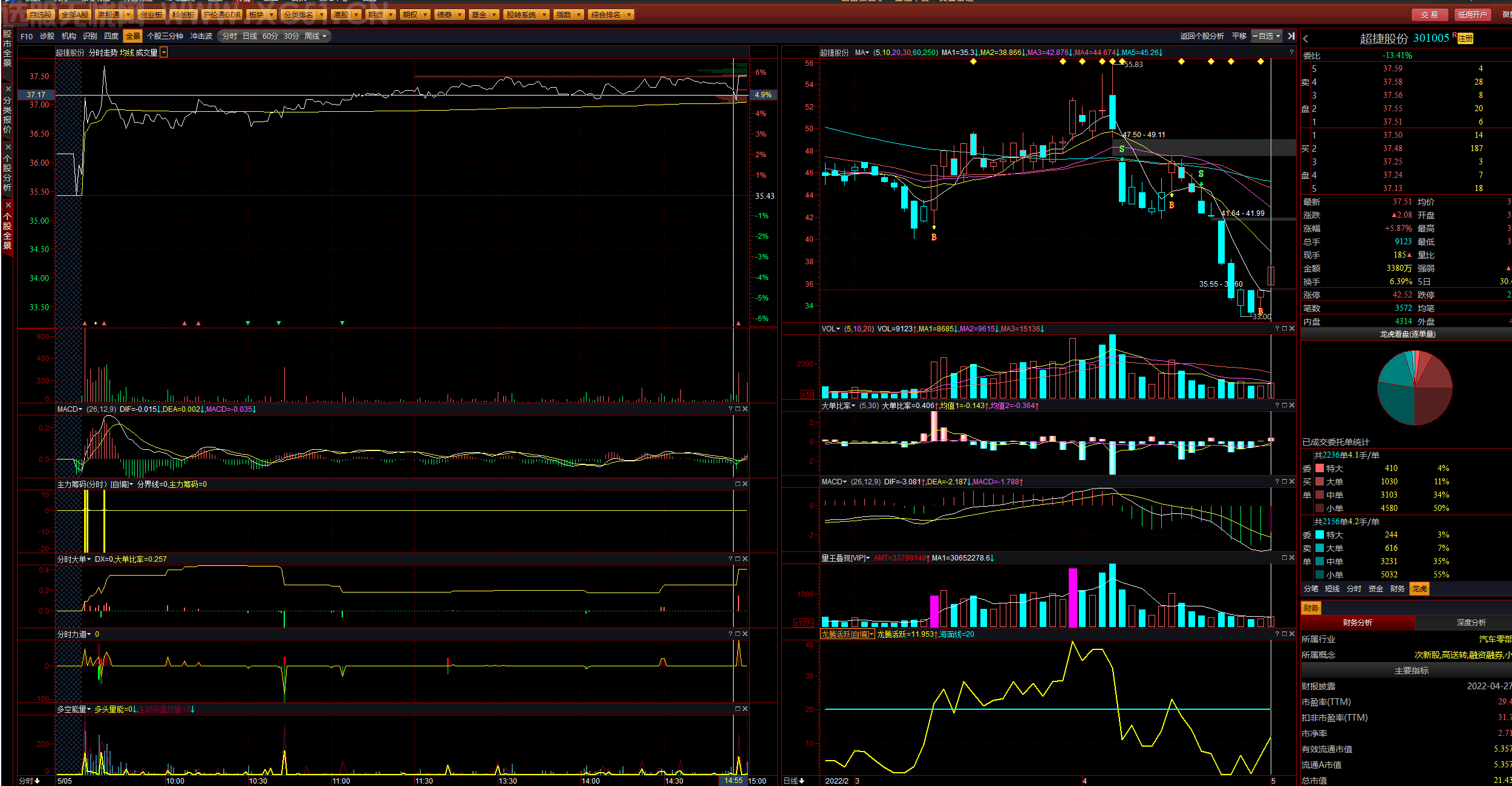The image size is (1512, 786).
Task: Maximize the 分时力道 panel
Action: [x=738, y=634]
